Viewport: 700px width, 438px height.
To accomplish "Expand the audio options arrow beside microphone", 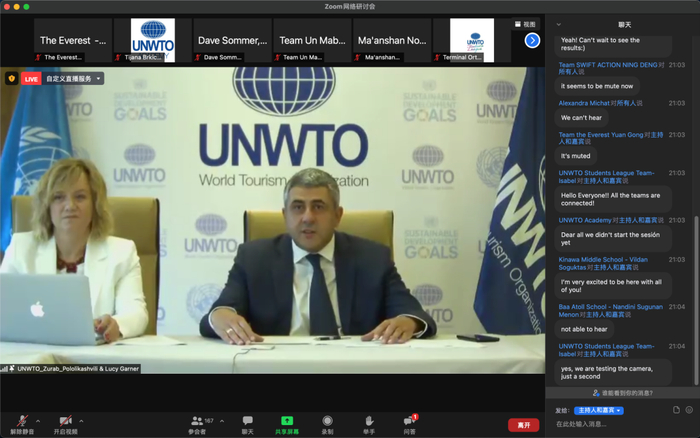I will [x=38, y=420].
